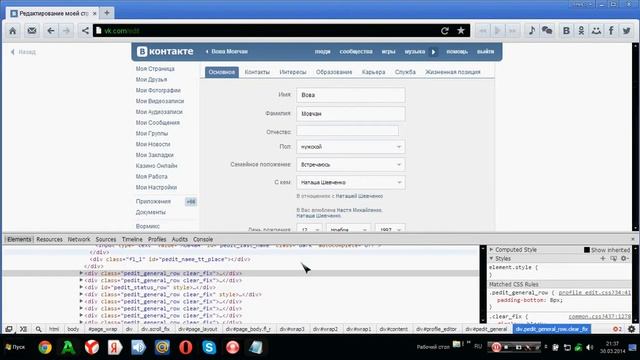
Task: Open Skype from the taskbar
Action: (x=209, y=347)
